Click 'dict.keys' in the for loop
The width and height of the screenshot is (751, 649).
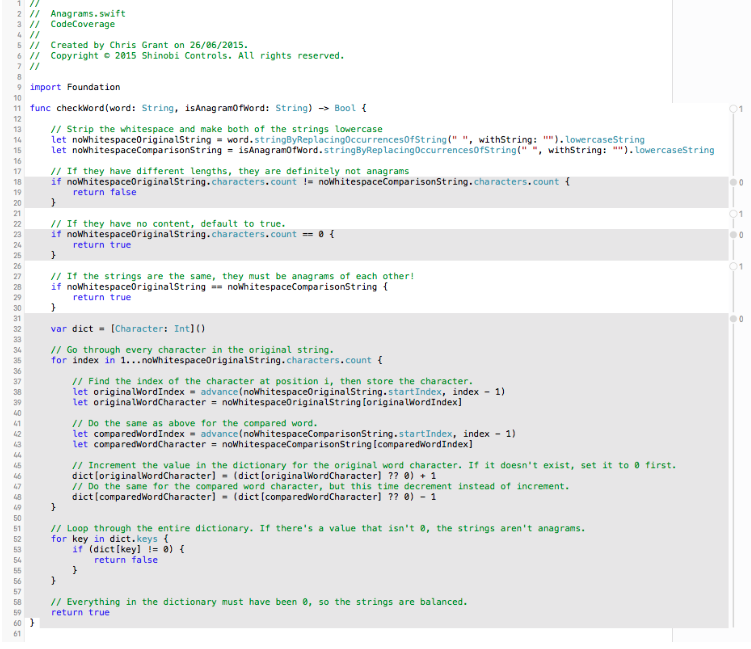124,539
